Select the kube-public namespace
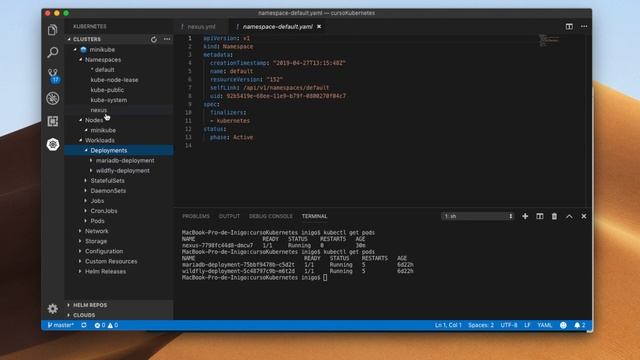This screenshot has height=360, width=640. (107, 90)
